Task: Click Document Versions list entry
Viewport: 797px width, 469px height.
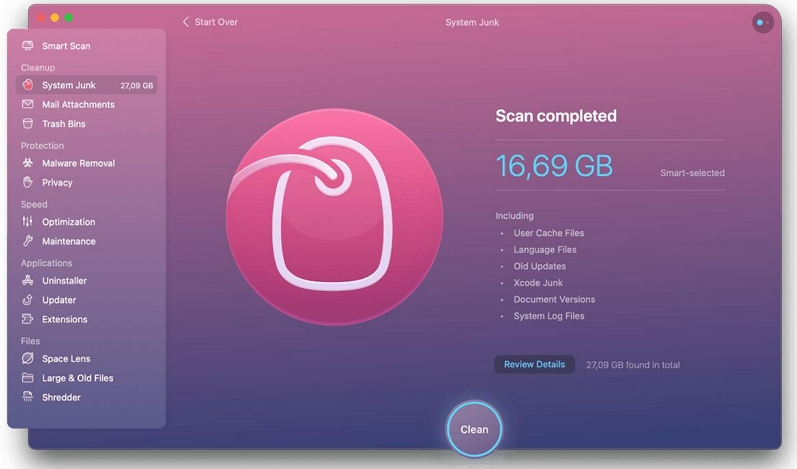Action: click(x=554, y=299)
